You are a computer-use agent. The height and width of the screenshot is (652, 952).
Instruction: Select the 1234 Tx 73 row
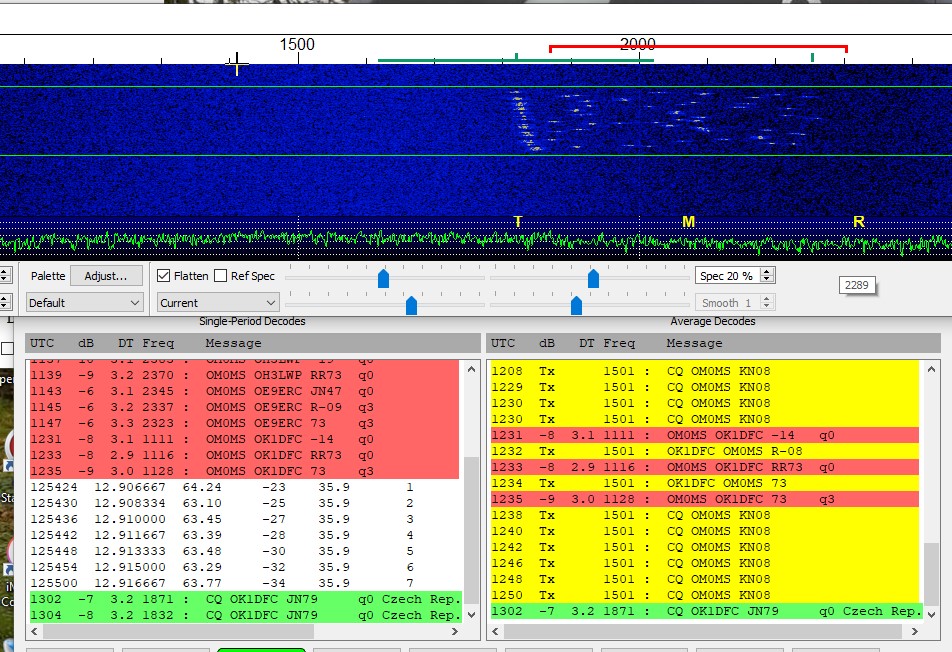(x=704, y=483)
